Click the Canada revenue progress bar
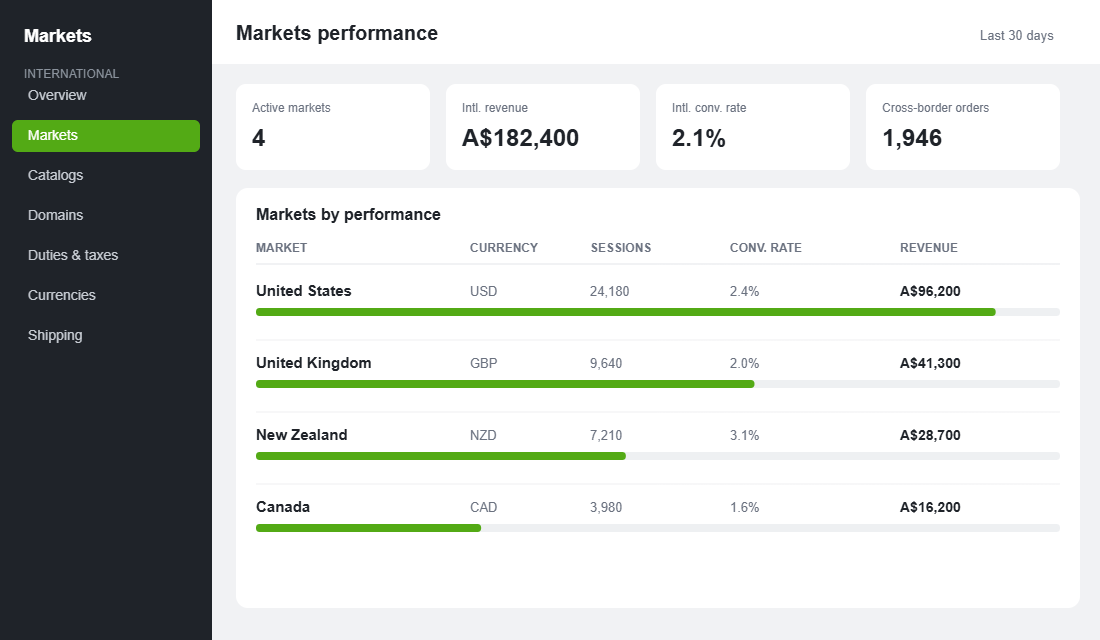Screen dimensions: 1100x640 pyautogui.click(x=657, y=528)
